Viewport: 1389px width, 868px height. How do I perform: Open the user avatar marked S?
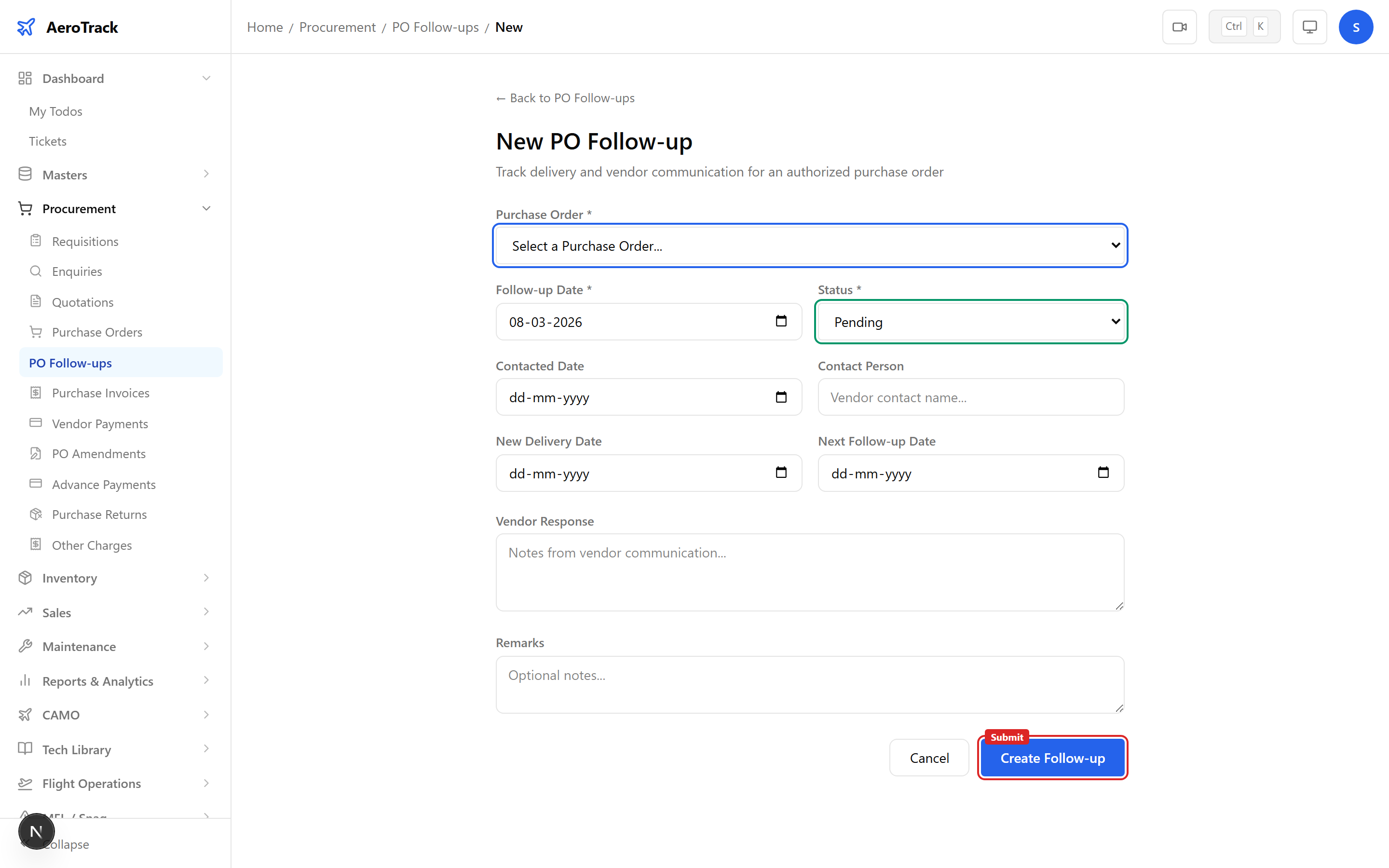coord(1356,27)
